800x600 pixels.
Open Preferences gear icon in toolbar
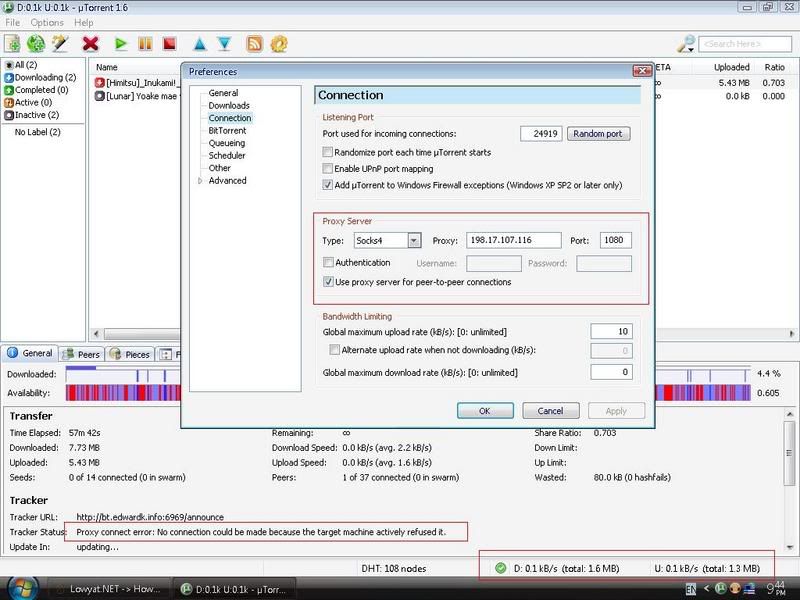[279, 44]
